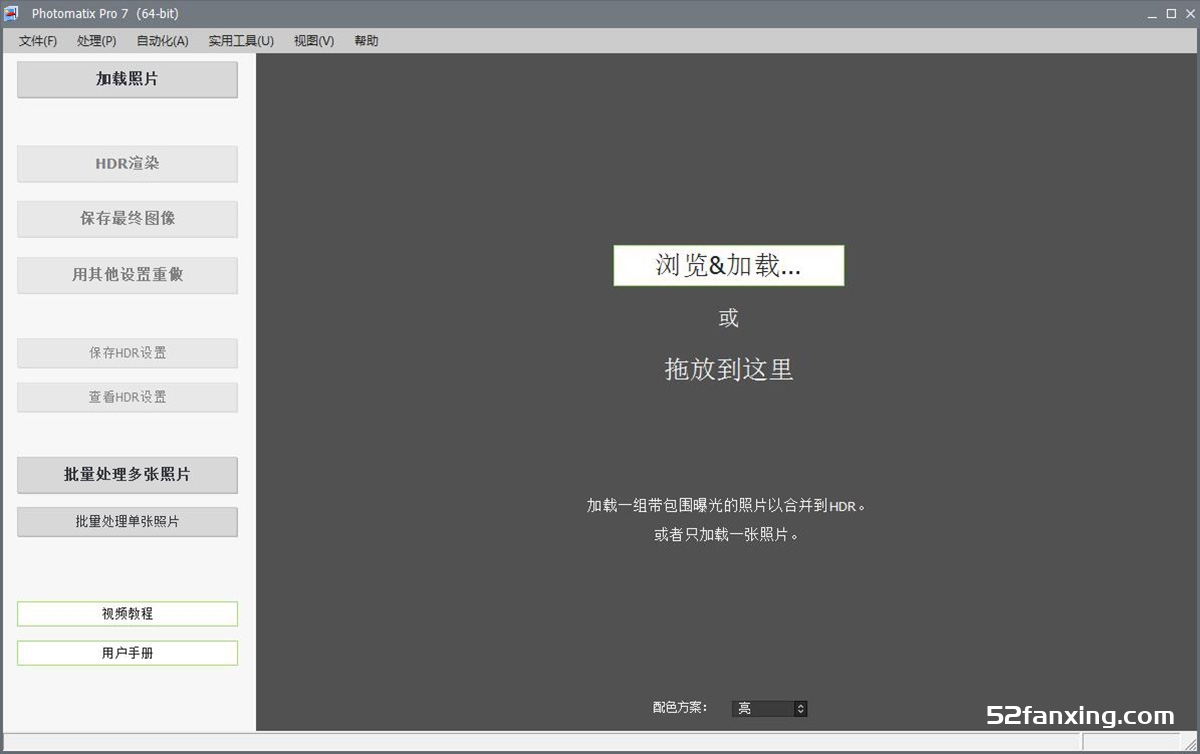Click the 加载照片 button
The image size is (1200, 754).
(127, 79)
